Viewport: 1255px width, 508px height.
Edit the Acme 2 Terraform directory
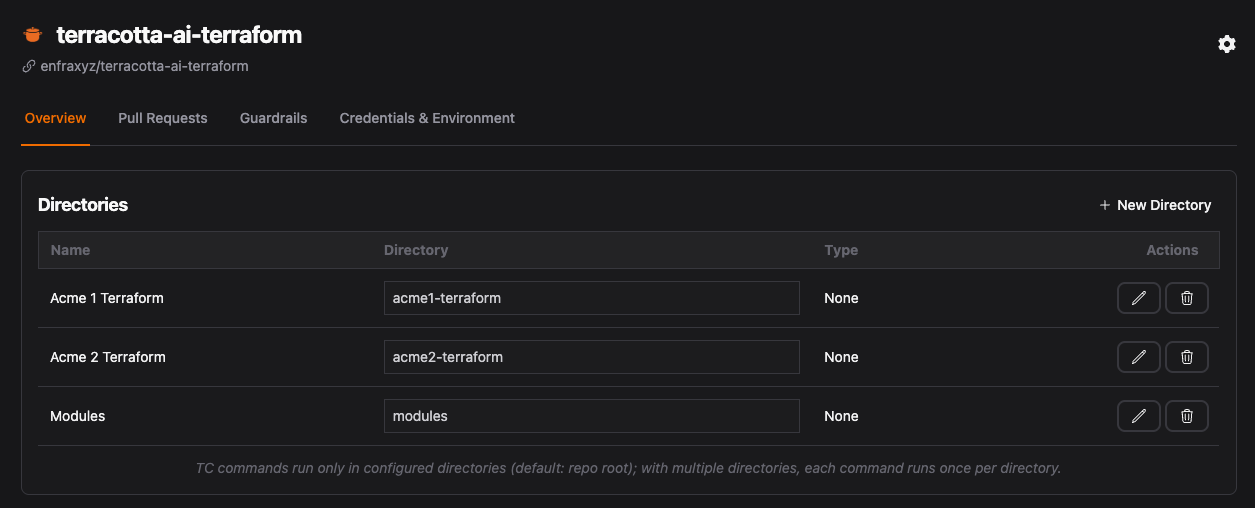1138,357
